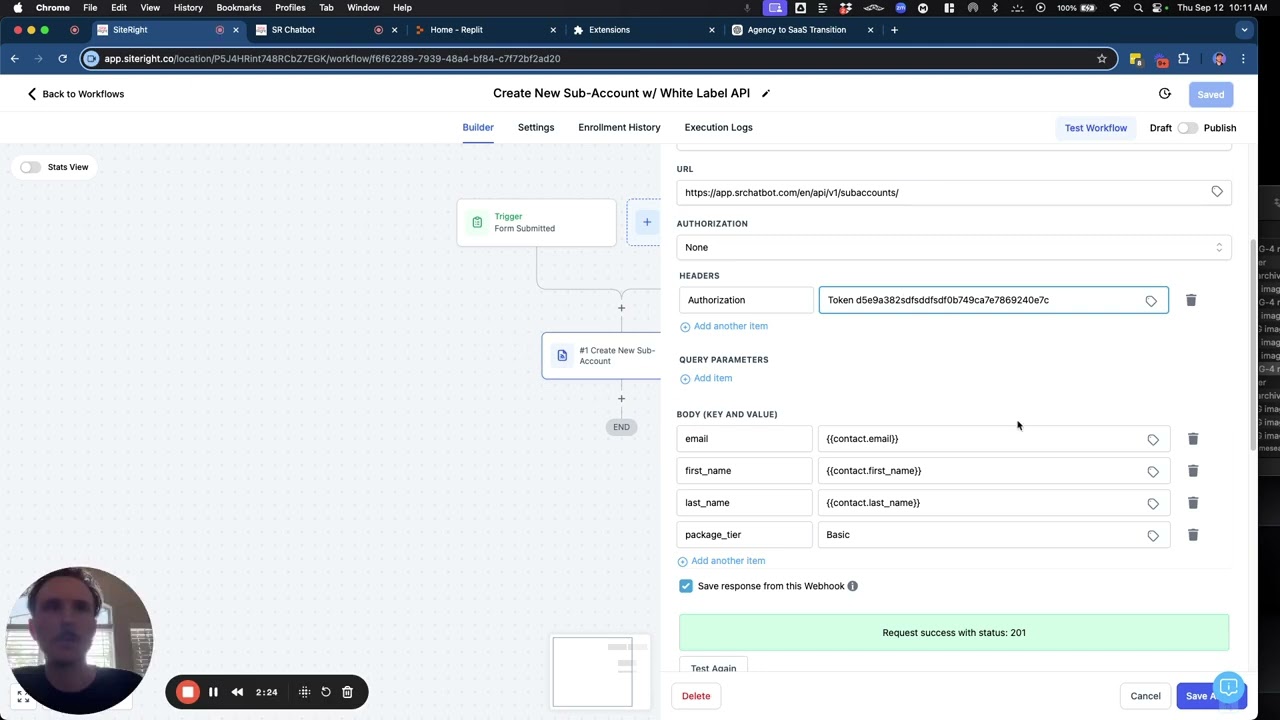Click plus icon below Create New Sub-Account step
Viewport: 1280px width, 720px height.
(x=621, y=399)
